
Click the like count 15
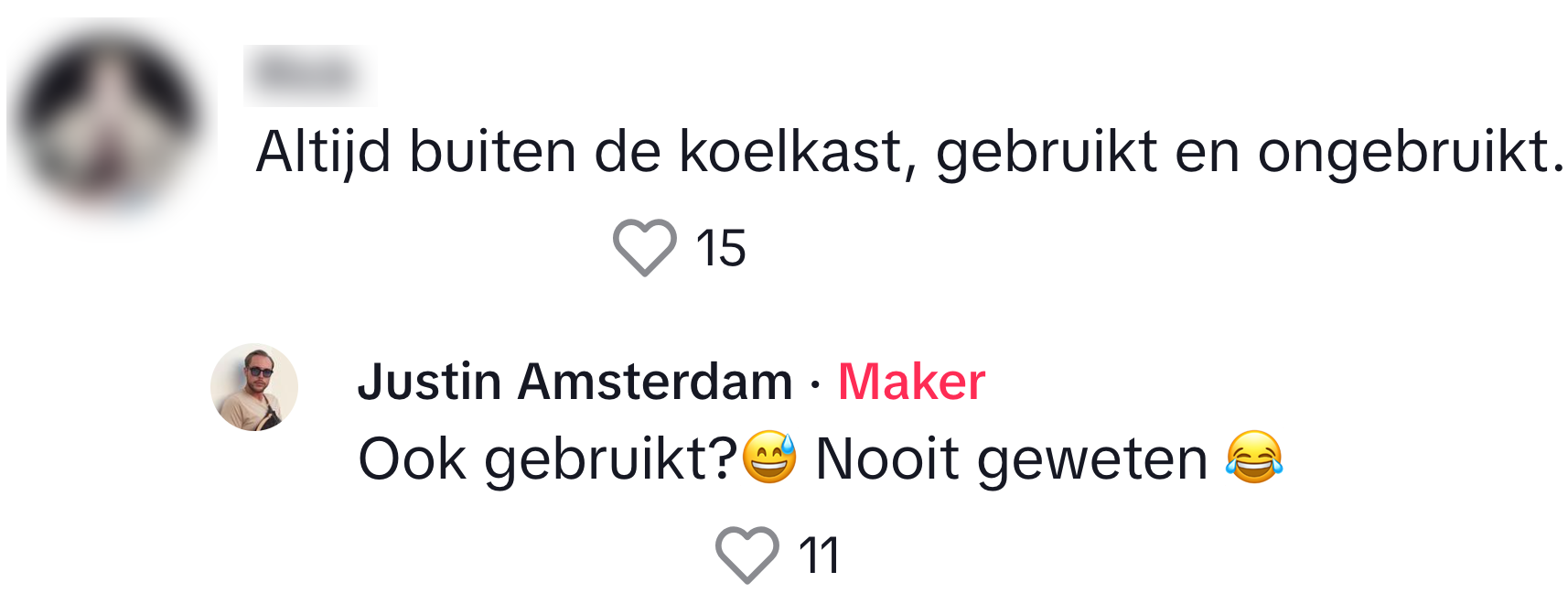[721, 248]
